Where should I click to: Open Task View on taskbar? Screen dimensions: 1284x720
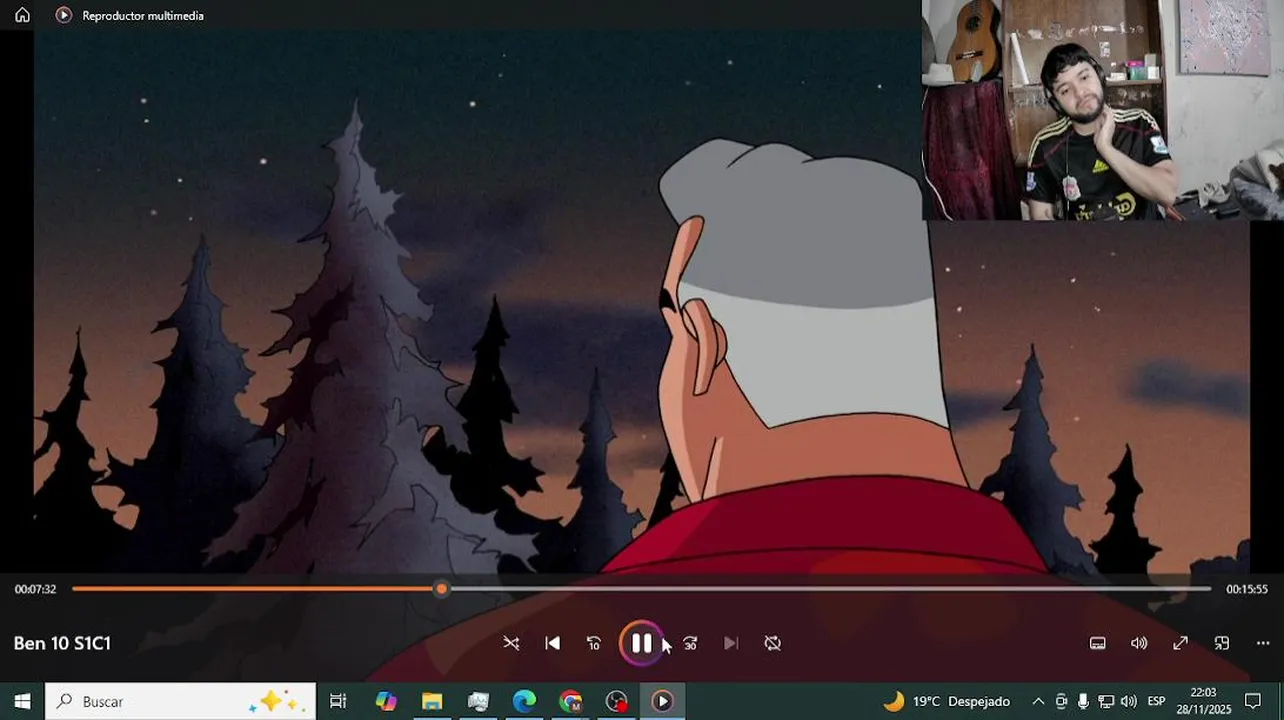click(338, 701)
